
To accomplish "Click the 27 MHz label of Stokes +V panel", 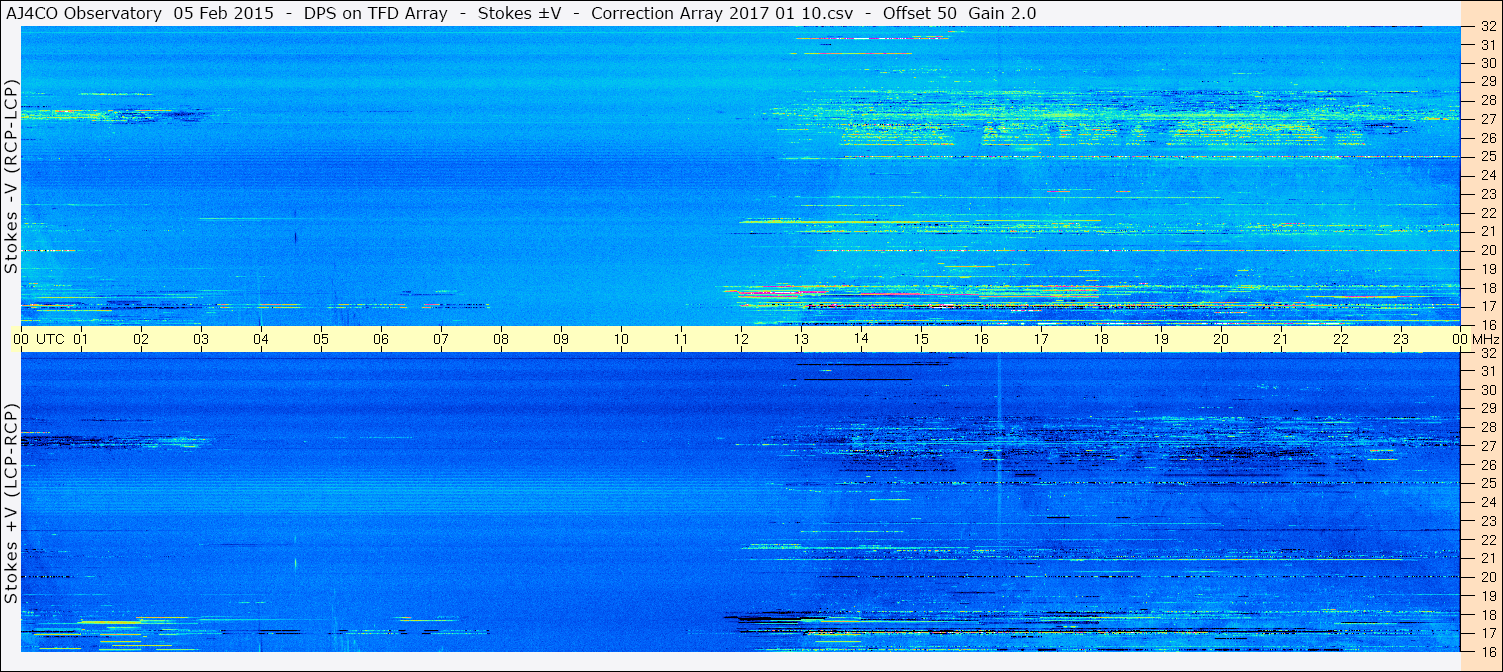I will click(x=1488, y=446).
